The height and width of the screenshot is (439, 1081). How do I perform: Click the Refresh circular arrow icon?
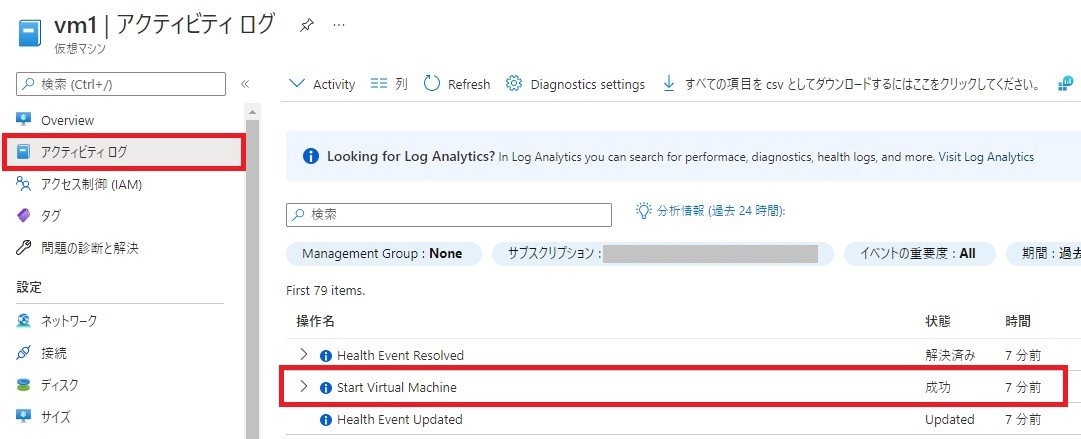tap(432, 83)
